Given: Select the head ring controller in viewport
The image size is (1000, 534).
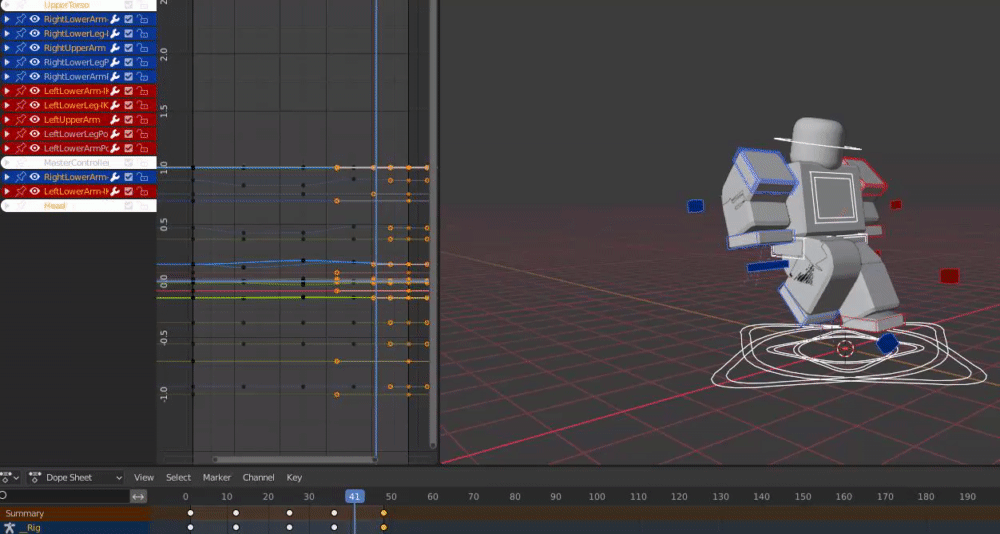Looking at the screenshot, I should [818, 144].
